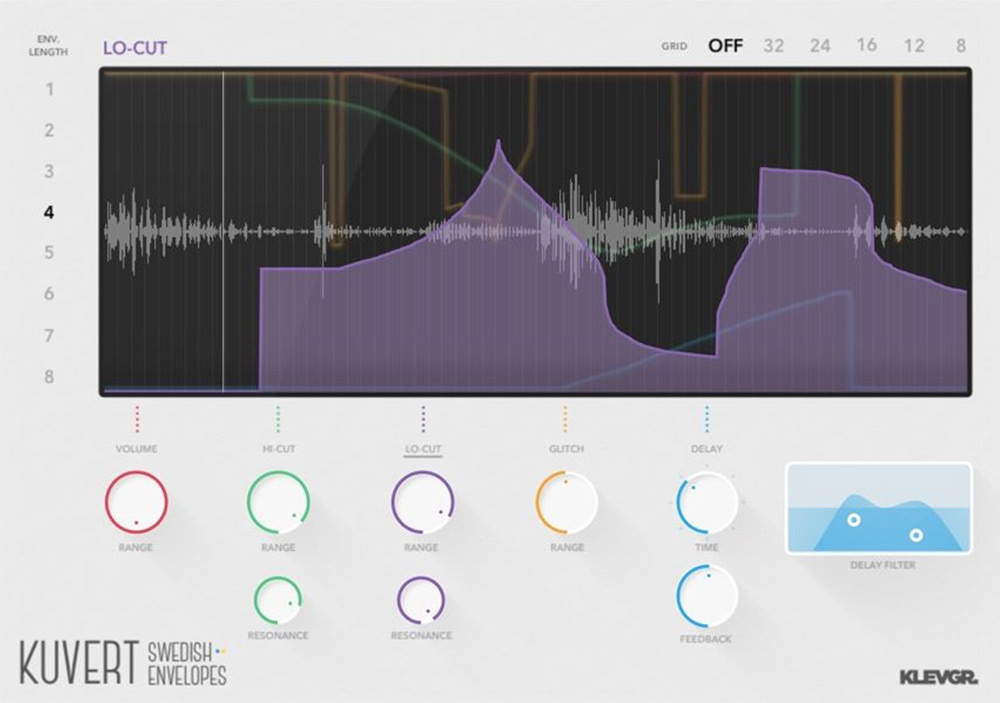Turn the Lo-Cut Resonance knob
Image resolution: width=1000 pixels, height=703 pixels.
tap(421, 596)
